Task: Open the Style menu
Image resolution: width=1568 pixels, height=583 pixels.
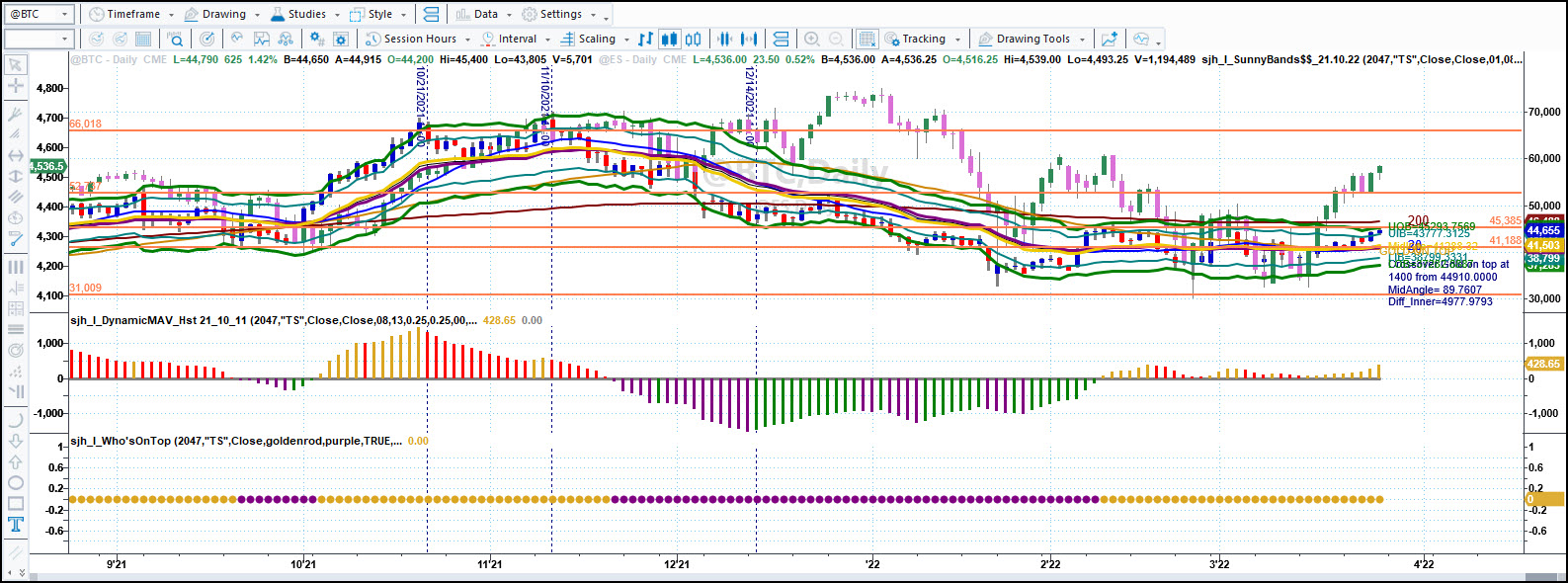Action: (372, 14)
